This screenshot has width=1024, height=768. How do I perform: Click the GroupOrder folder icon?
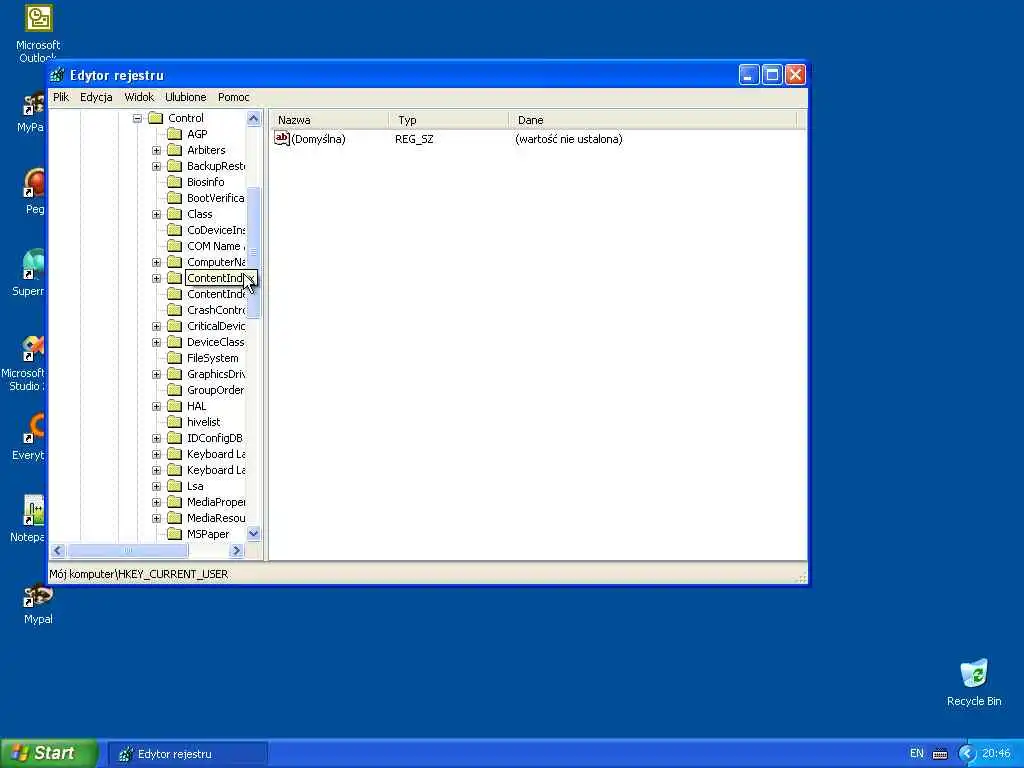coord(174,390)
